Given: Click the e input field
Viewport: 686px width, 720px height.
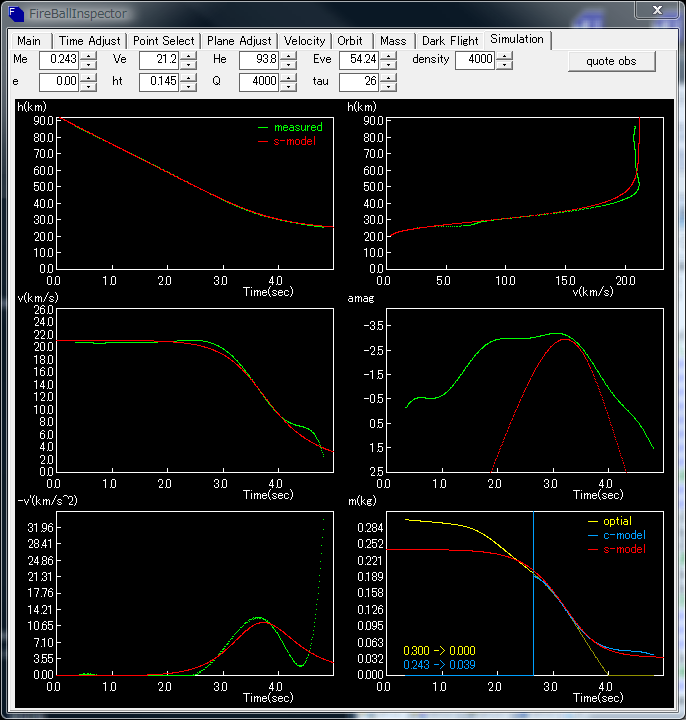Looking at the screenshot, I should tap(58, 82).
